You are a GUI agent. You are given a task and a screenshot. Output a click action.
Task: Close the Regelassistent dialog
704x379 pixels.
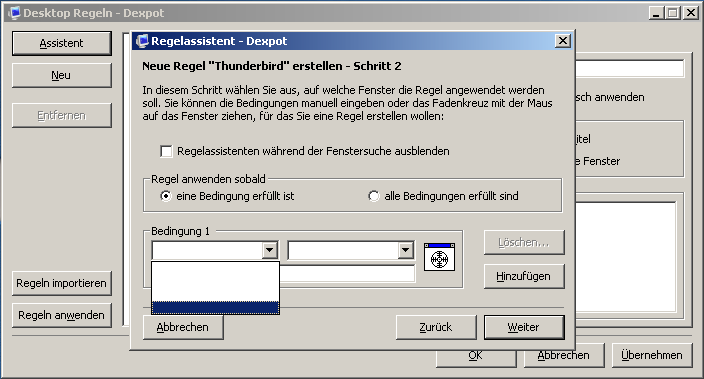pos(563,41)
